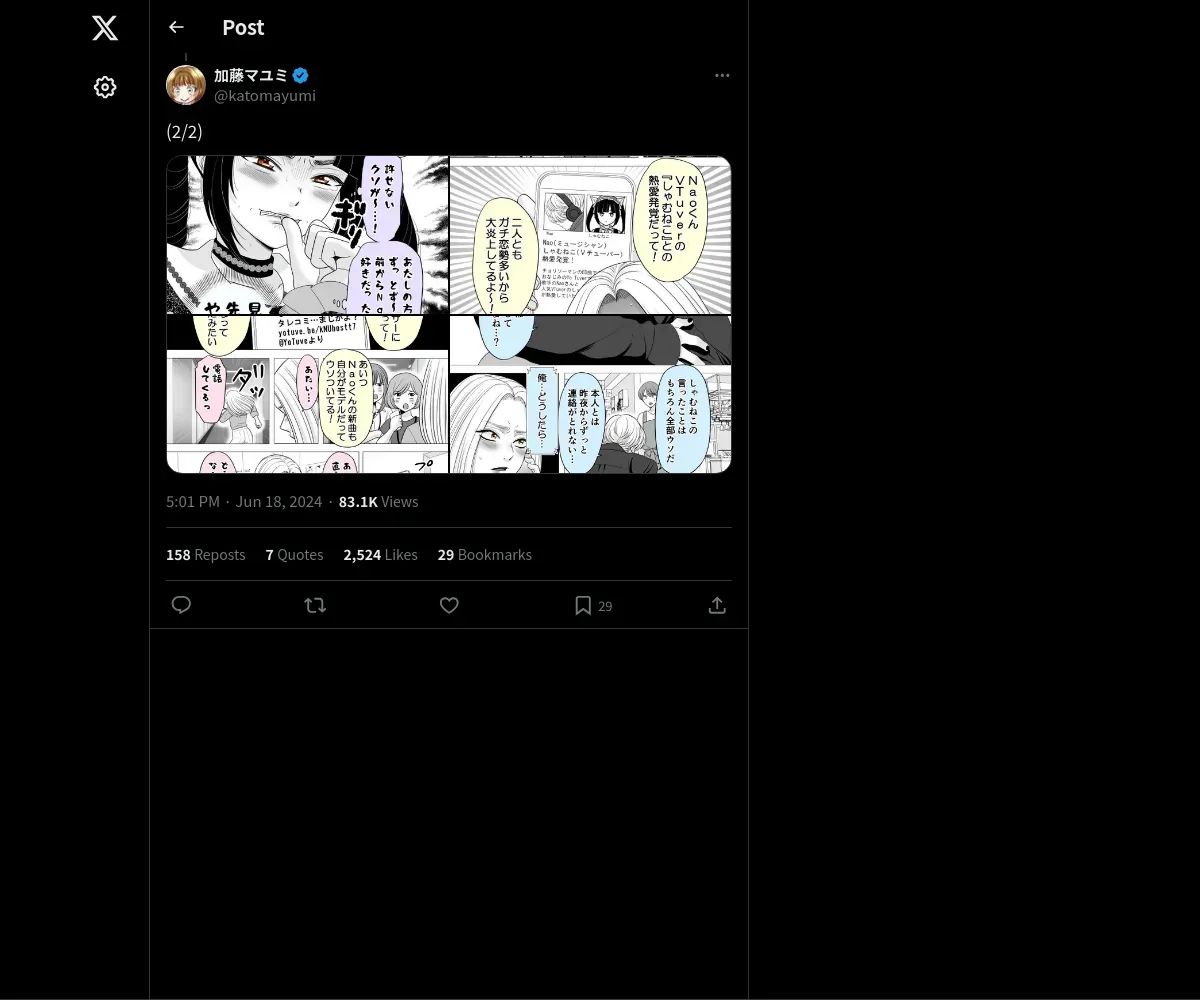The width and height of the screenshot is (1200, 1000).
Task: View the top-left manga panel image
Action: [x=307, y=235]
